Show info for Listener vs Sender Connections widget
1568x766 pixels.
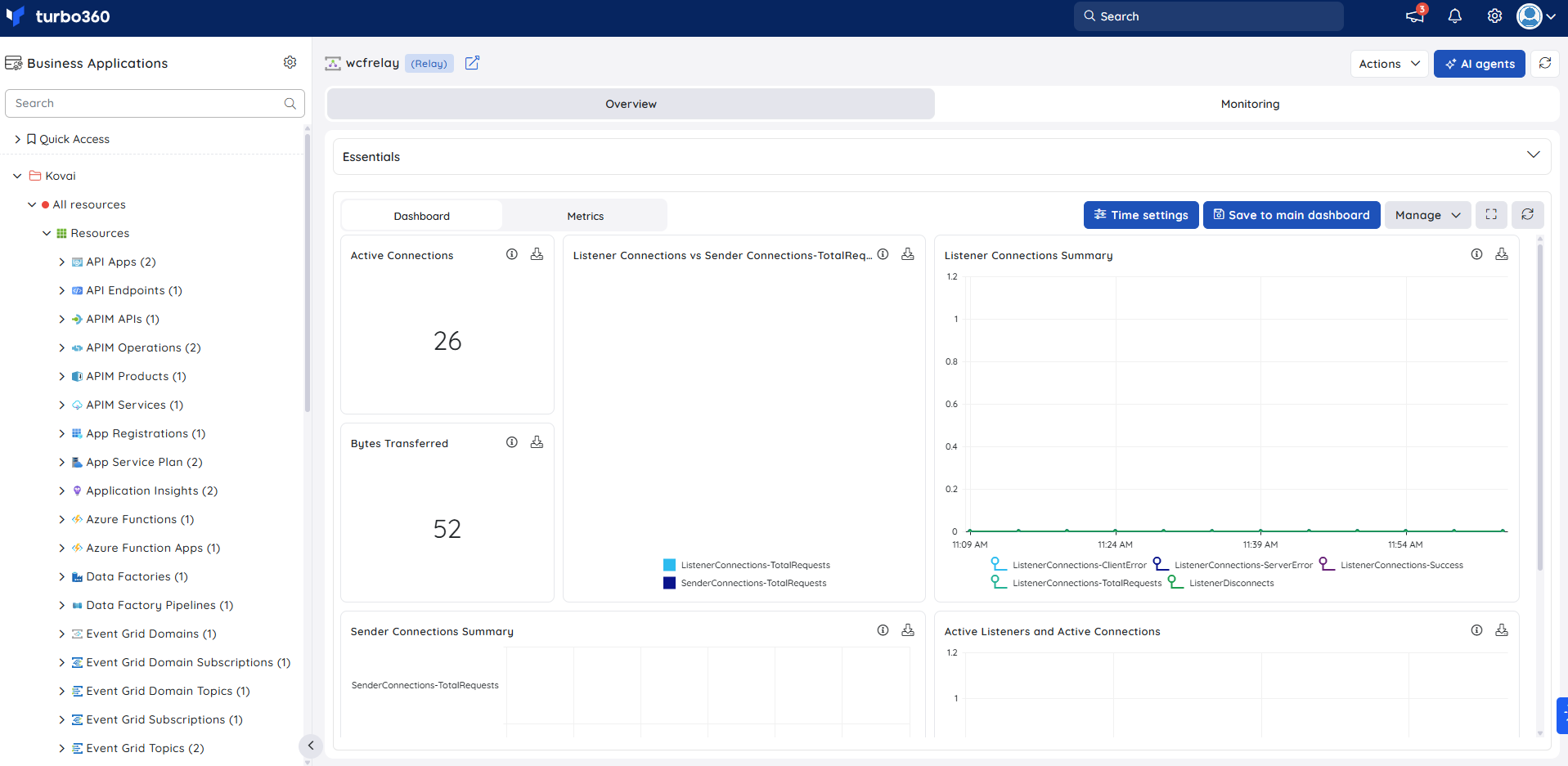[x=883, y=255]
